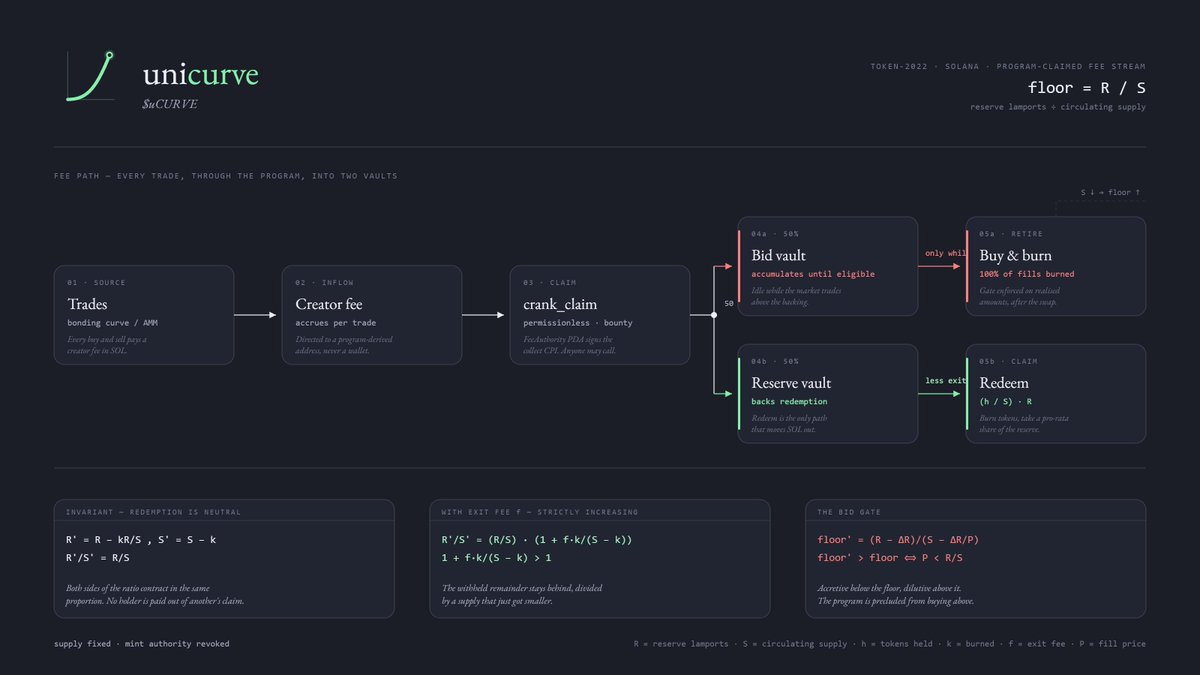Select "02 · INFLOW" step label
The image size is (1200, 675).
point(324,283)
